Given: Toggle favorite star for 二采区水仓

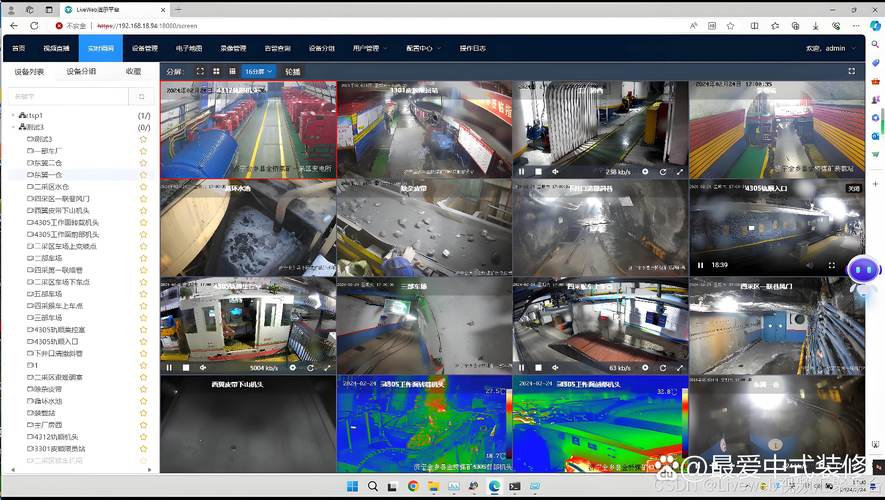Looking at the screenshot, I should pos(143,186).
